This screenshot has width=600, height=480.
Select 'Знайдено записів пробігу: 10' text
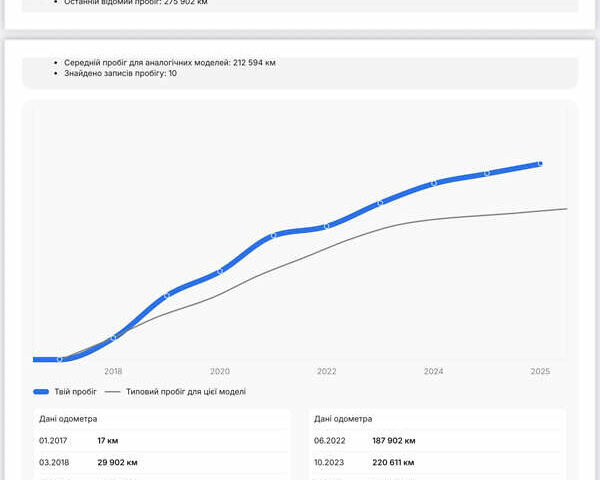pos(120,73)
